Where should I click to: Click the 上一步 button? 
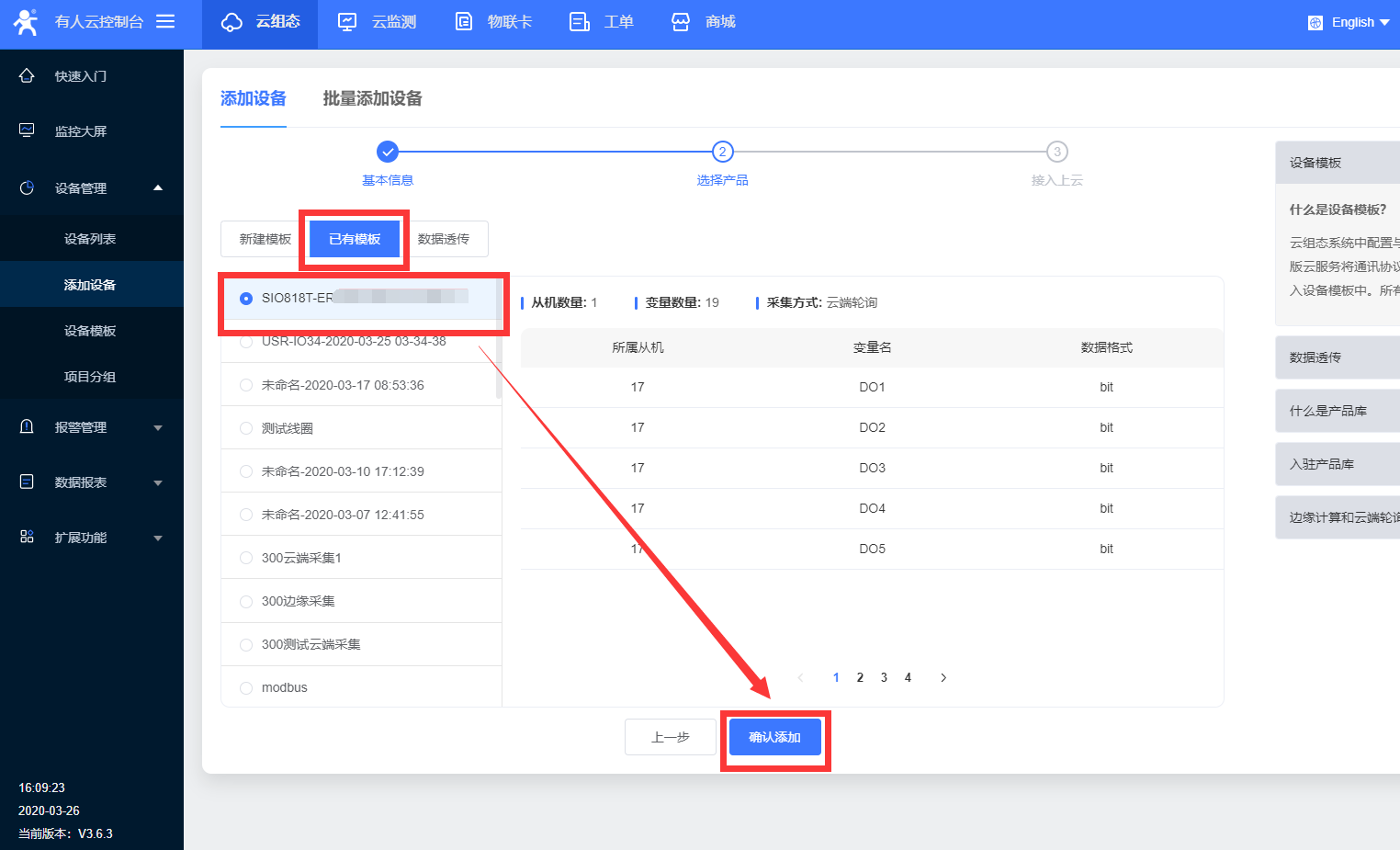click(x=670, y=737)
